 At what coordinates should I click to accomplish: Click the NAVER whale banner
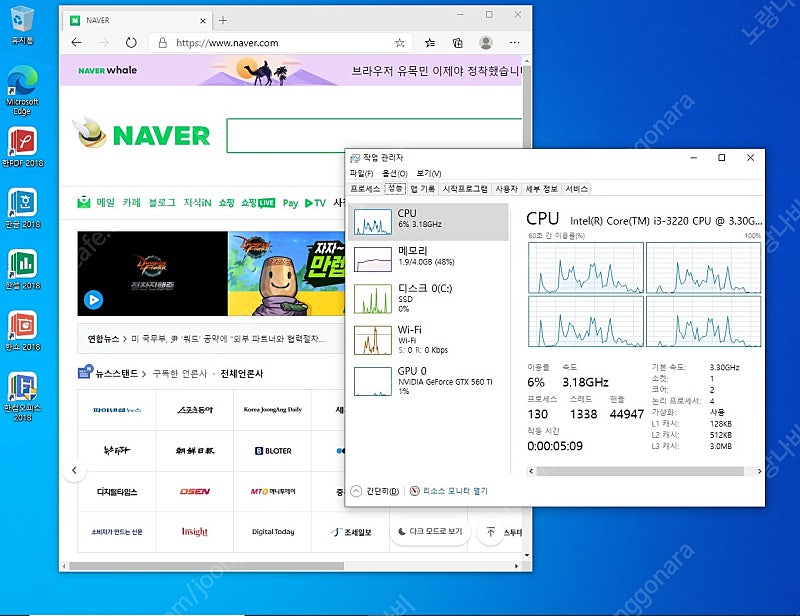pyautogui.click(x=291, y=70)
